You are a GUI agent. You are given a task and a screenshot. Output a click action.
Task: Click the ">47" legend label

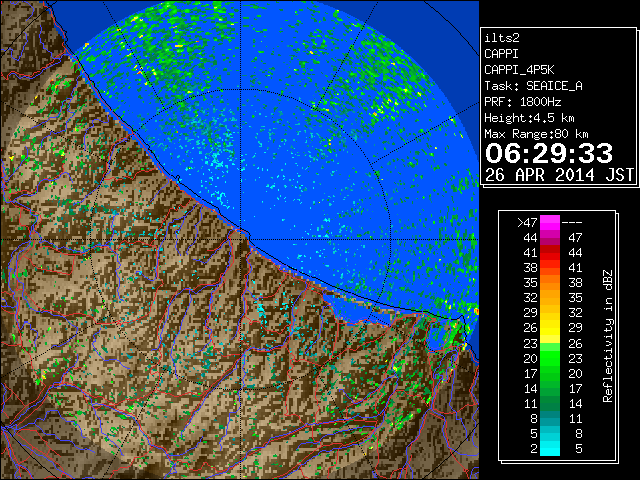coord(527,222)
